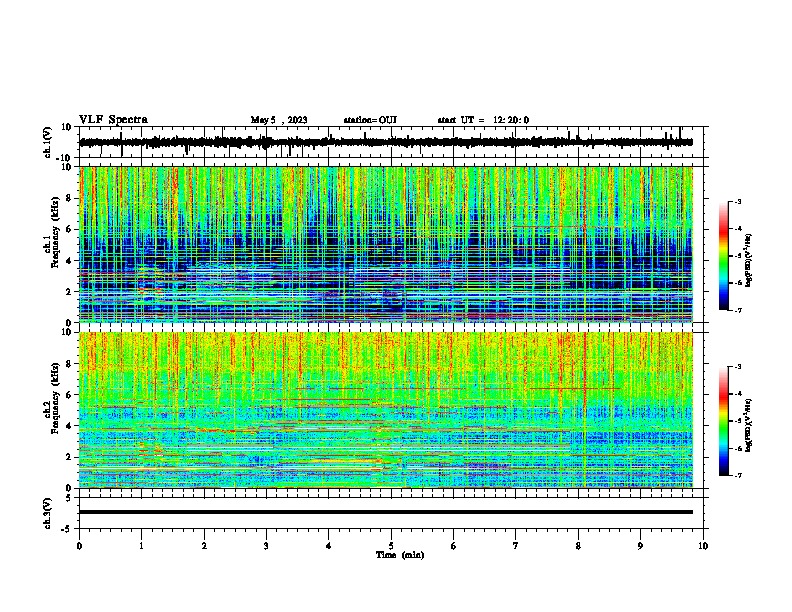Screen dimensions: 792x612
Task: Click the ch.1 "Frequency (kHz)" axis label
Action: tap(55, 233)
